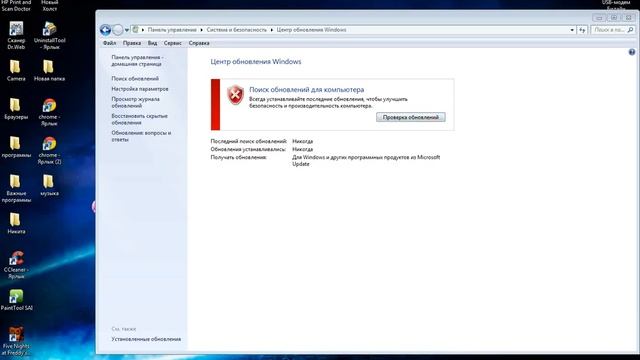
Task: Open recent pages dropdown arrow
Action: click(x=127, y=30)
